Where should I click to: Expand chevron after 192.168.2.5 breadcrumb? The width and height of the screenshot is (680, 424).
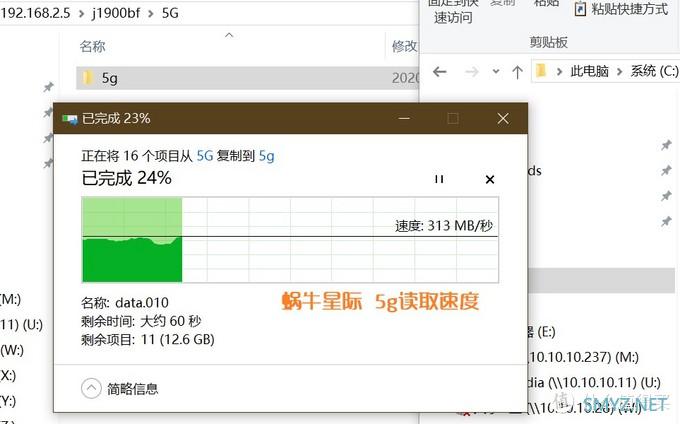pyautogui.click(x=81, y=13)
